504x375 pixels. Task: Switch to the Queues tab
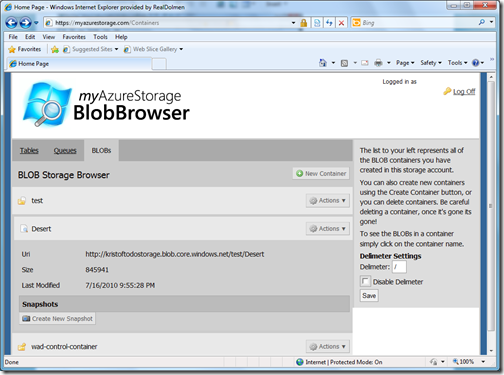[65, 151]
